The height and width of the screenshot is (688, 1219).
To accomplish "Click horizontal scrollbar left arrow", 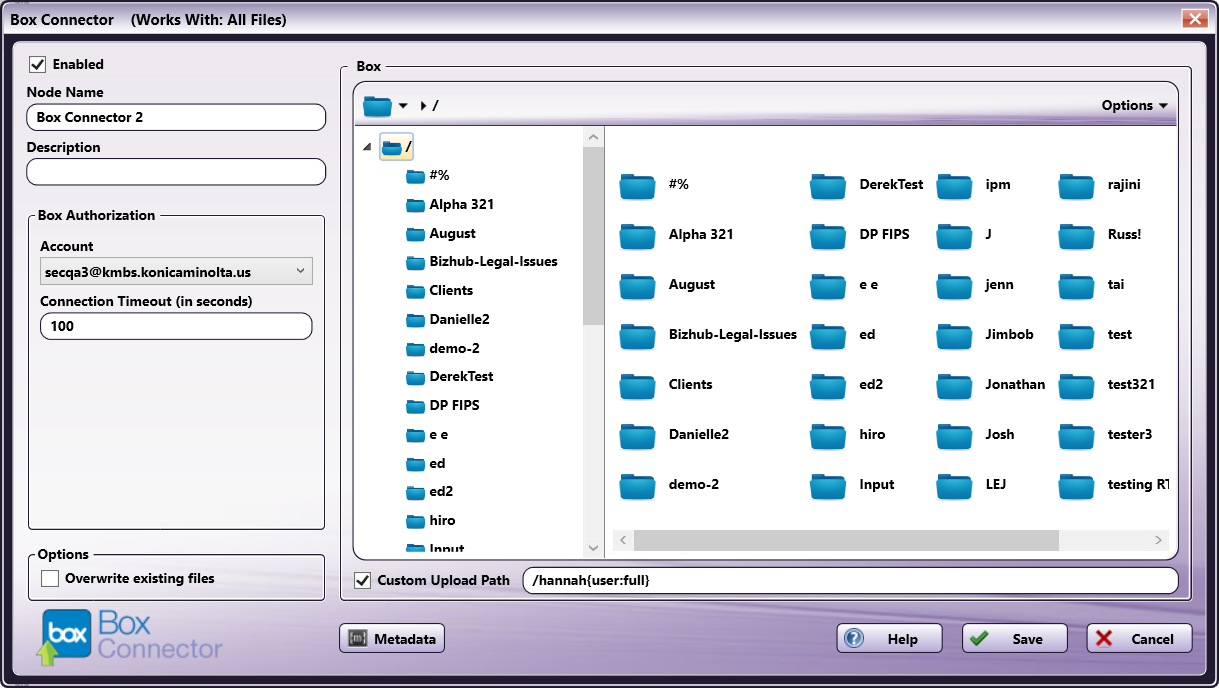I will point(622,540).
